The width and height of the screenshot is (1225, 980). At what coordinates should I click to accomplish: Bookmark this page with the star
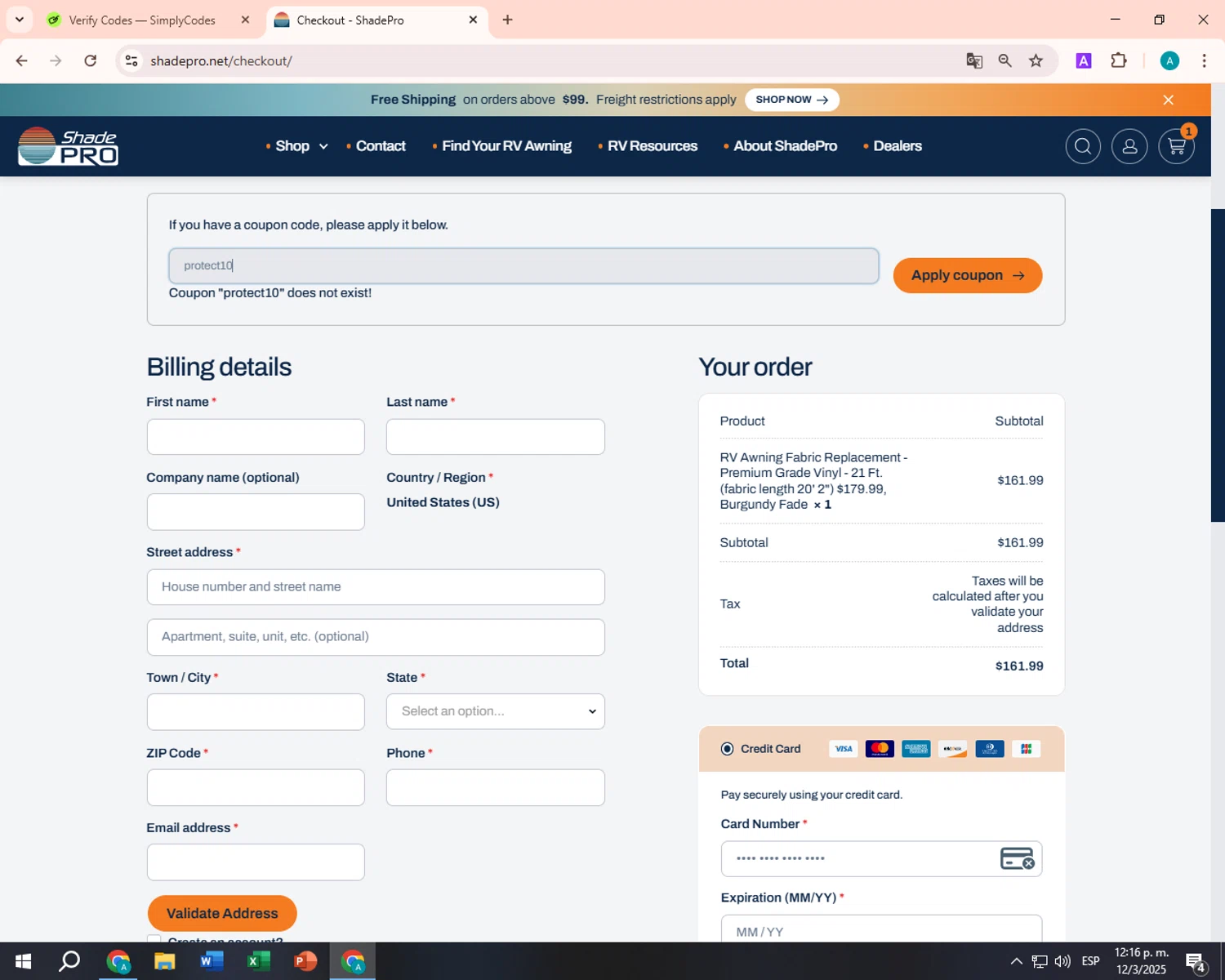point(1036,60)
